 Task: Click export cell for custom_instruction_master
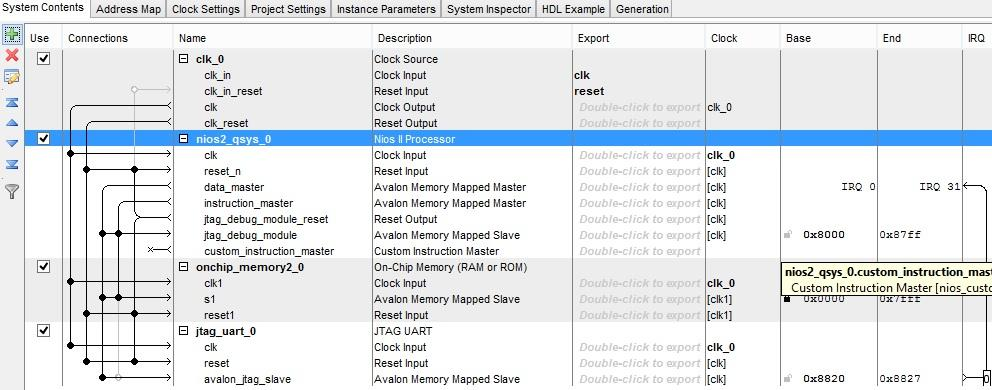click(640, 251)
